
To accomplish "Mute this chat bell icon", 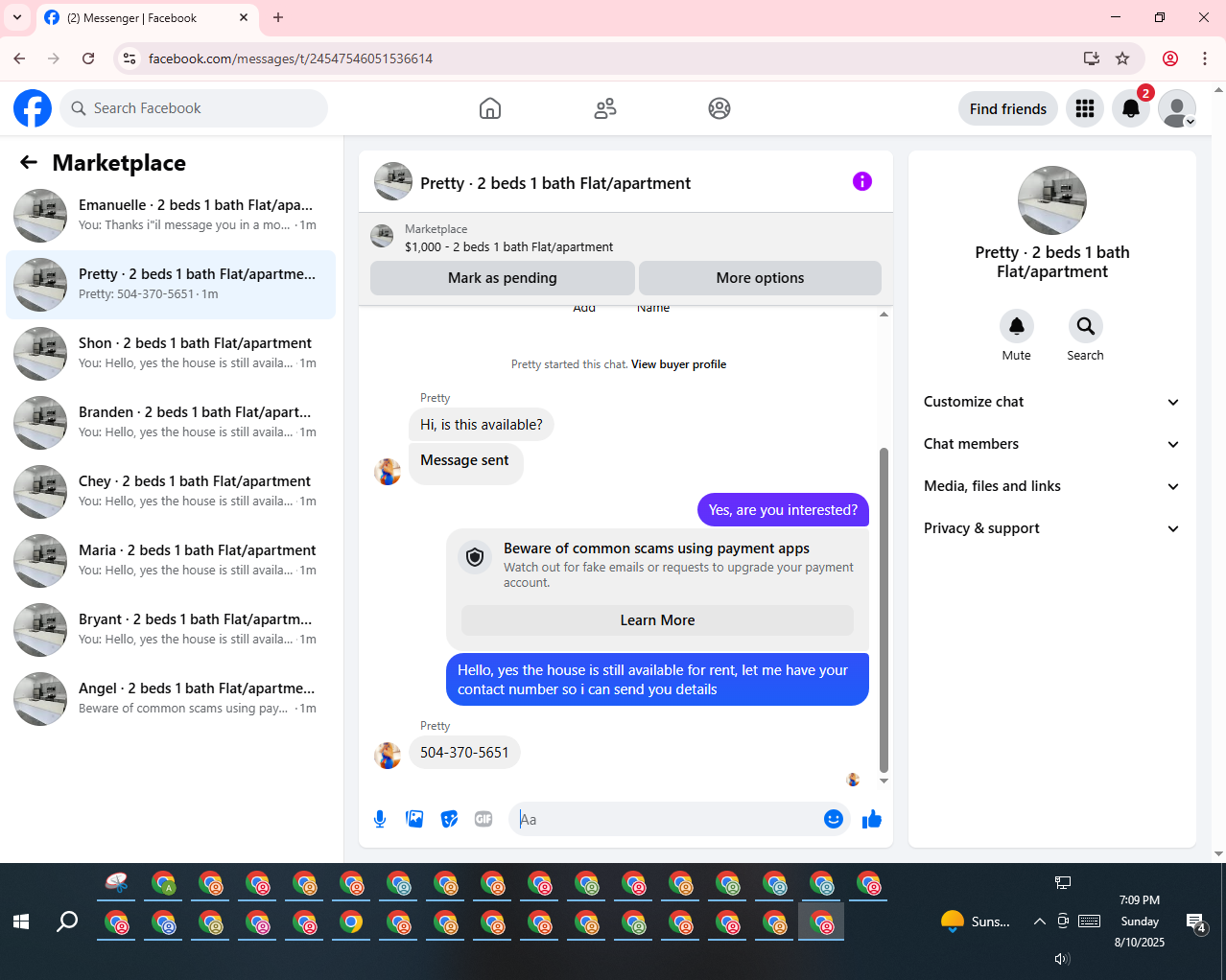I will [x=1017, y=326].
